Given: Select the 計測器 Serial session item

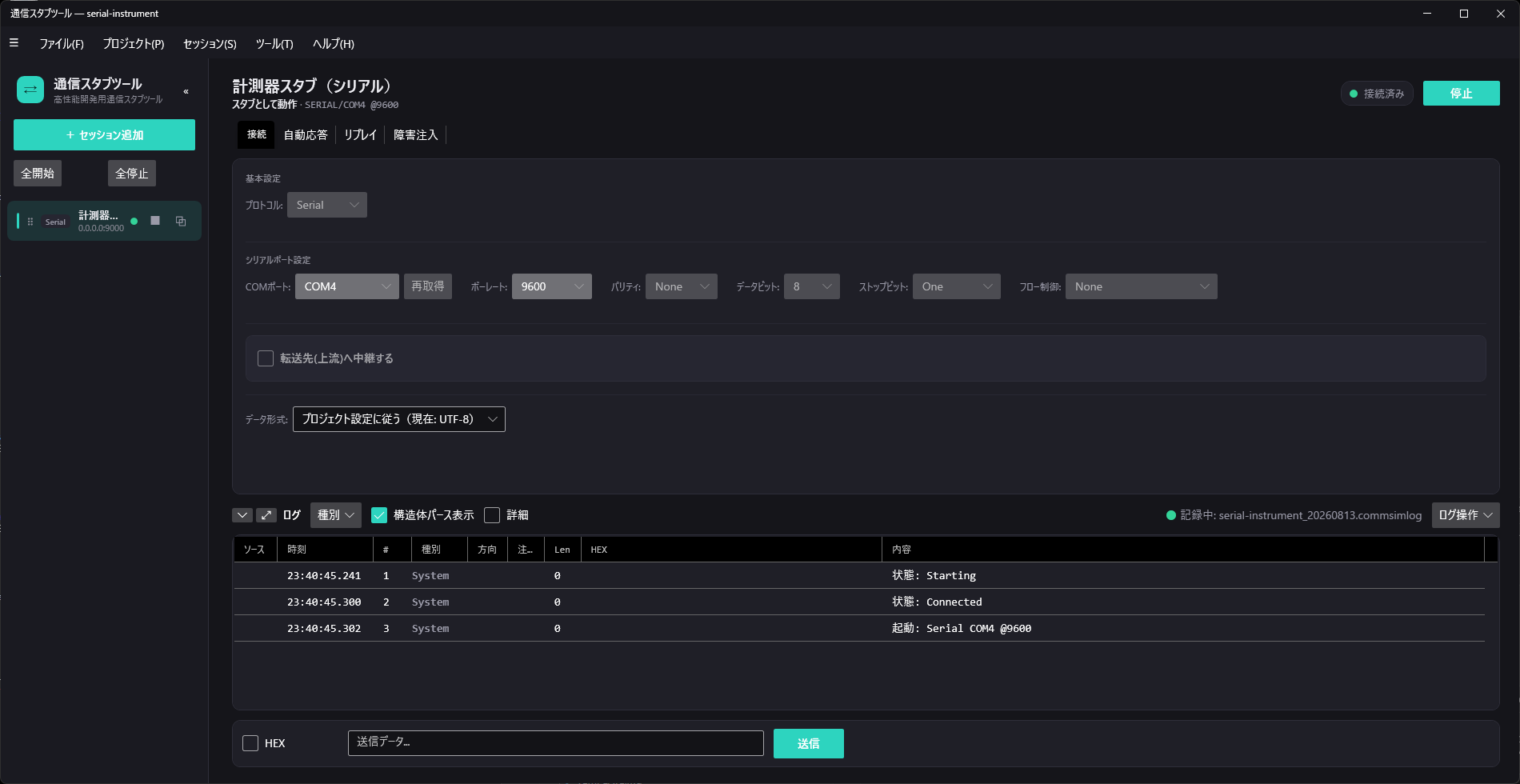Looking at the screenshot, I should tap(104, 222).
